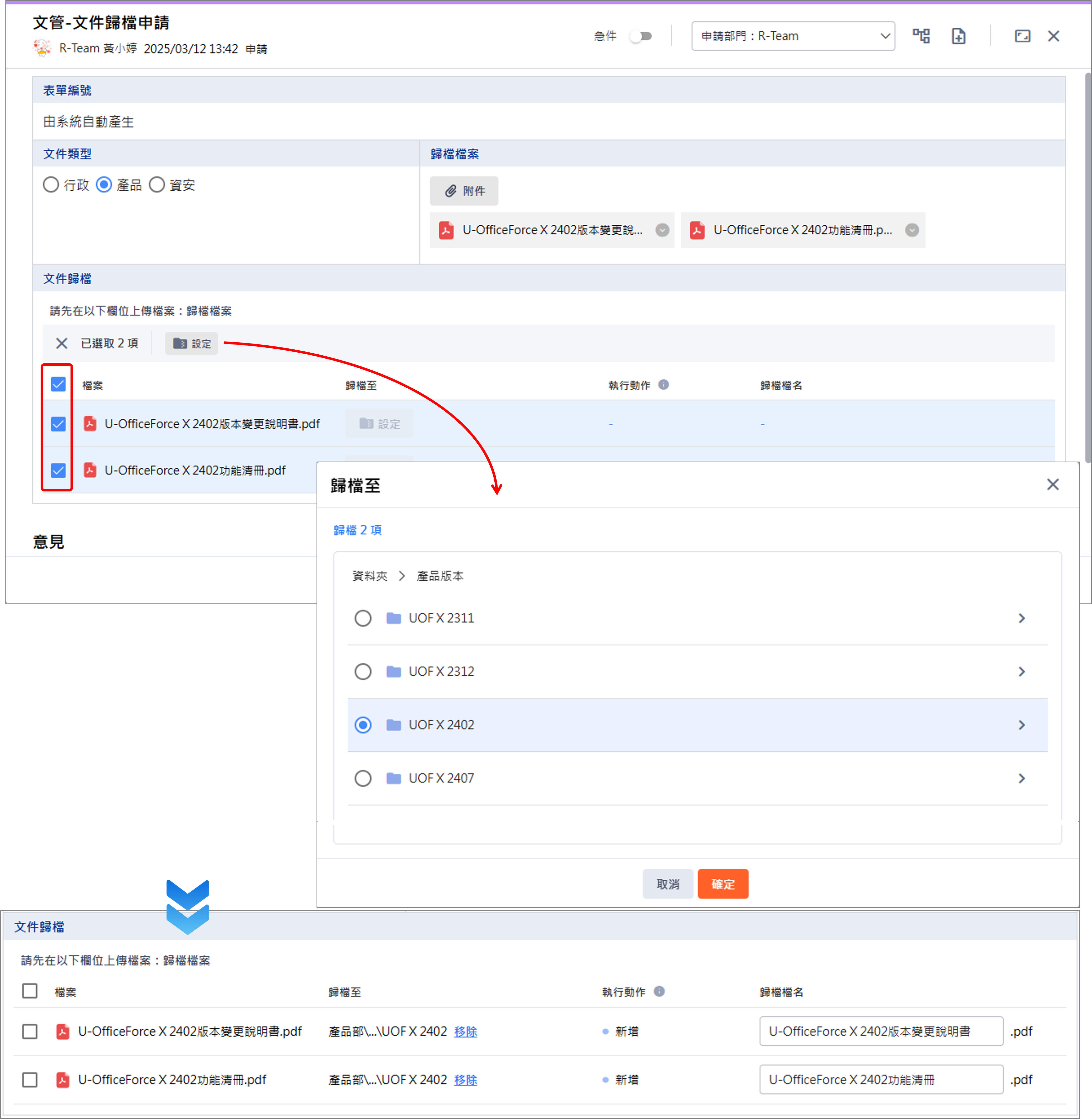Screen dimensions: 1092x1119
Task: Click PDF icon of 版本變更說... attachment chip
Action: (446, 230)
